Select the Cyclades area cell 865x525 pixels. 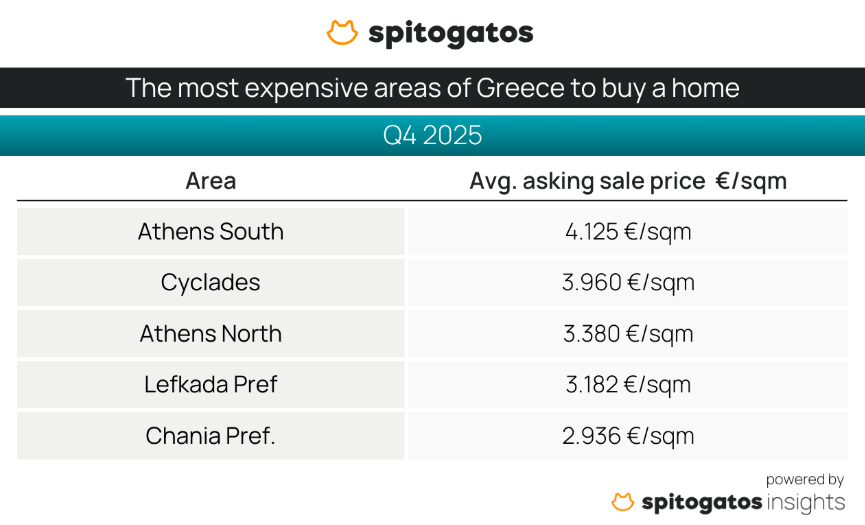coord(211,283)
